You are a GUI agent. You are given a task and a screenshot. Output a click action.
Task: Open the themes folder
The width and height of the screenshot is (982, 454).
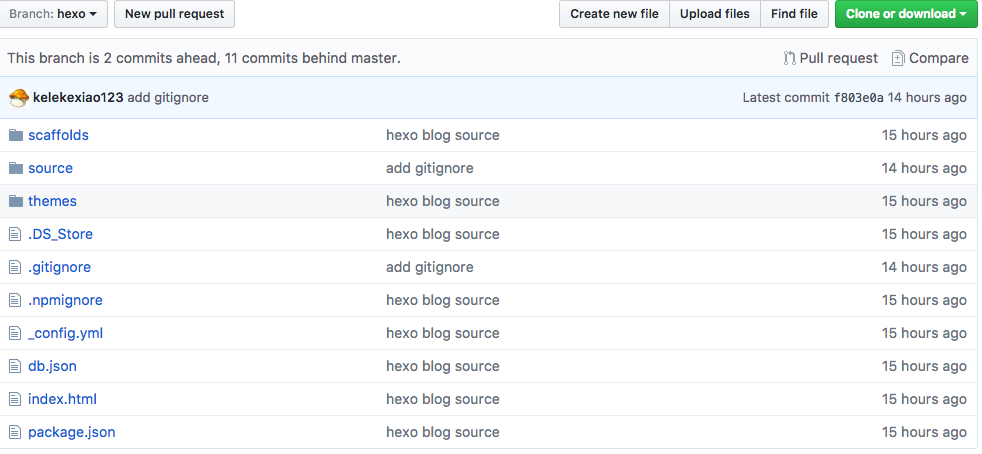52,202
